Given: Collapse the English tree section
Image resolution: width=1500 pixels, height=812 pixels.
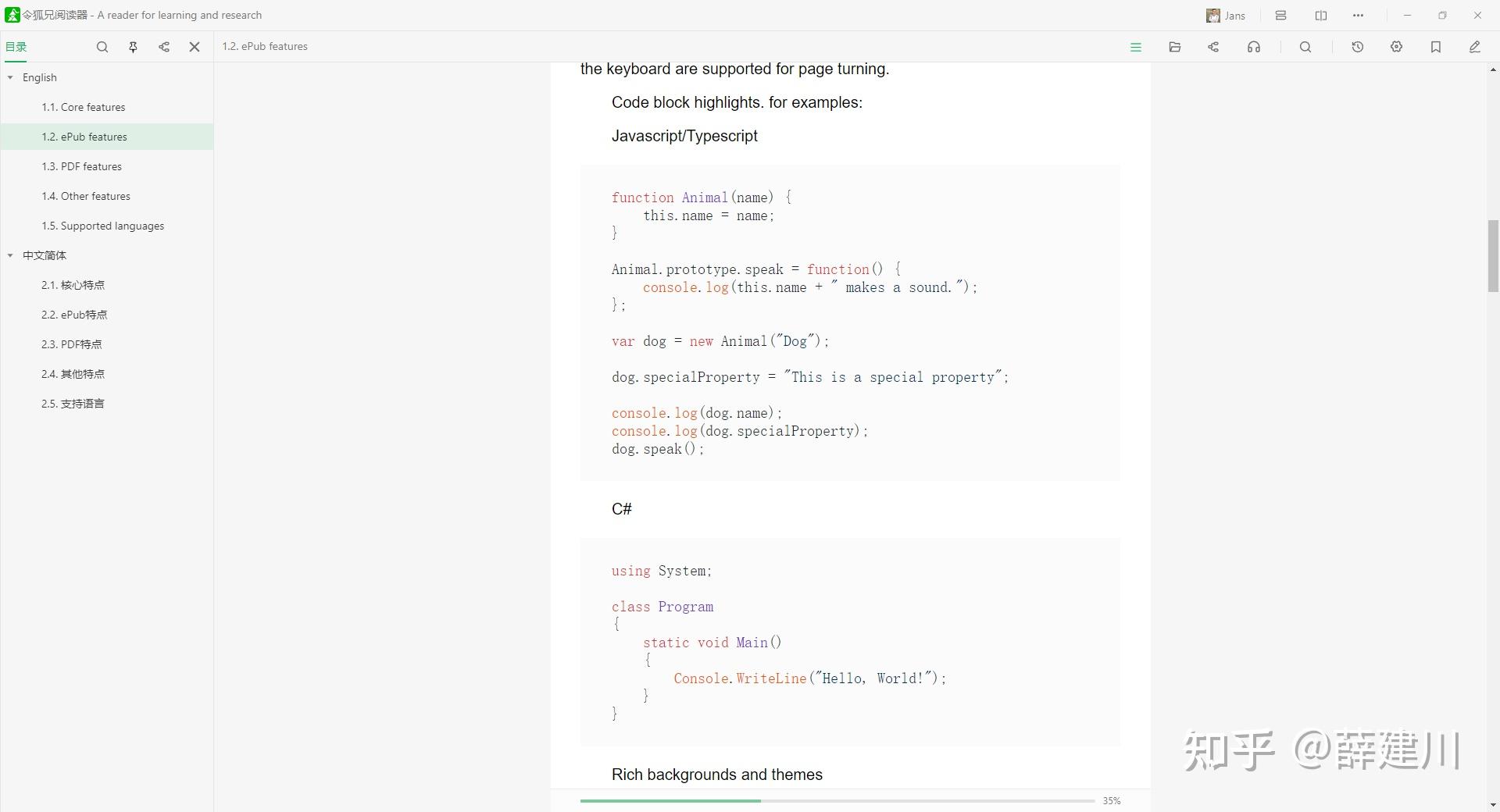Looking at the screenshot, I should coord(10,77).
